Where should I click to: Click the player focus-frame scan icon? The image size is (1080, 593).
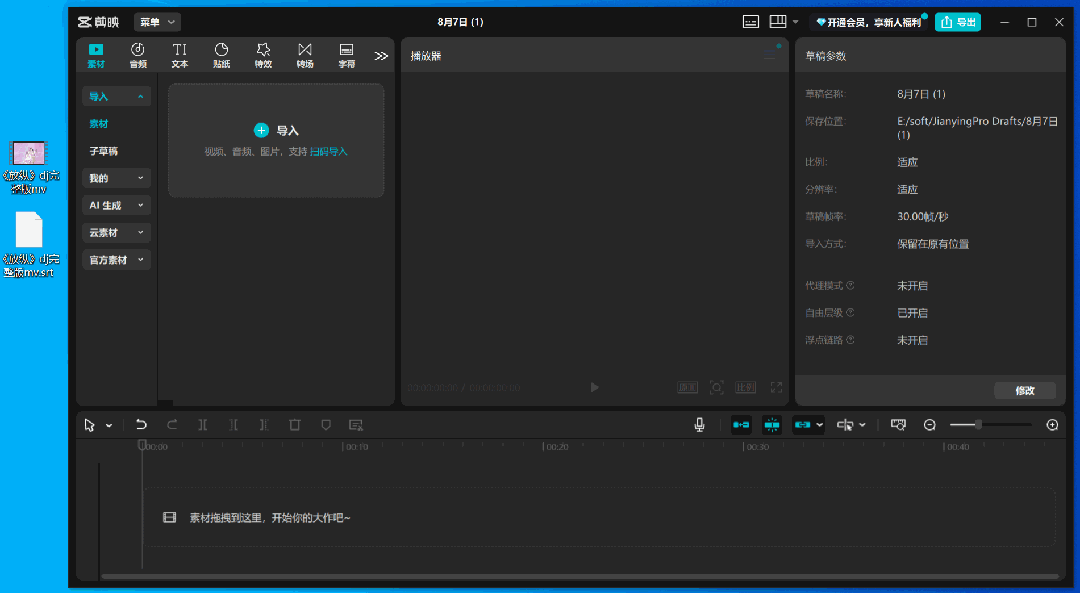716,388
